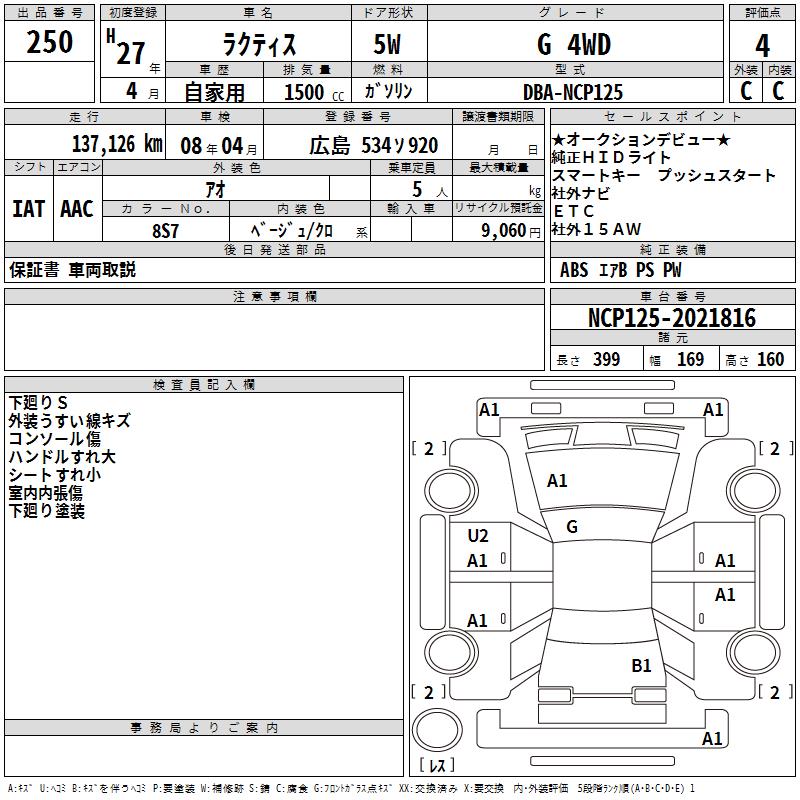Click the 検査員記入欄 section header
Screen dimensions: 800x800
click(204, 385)
